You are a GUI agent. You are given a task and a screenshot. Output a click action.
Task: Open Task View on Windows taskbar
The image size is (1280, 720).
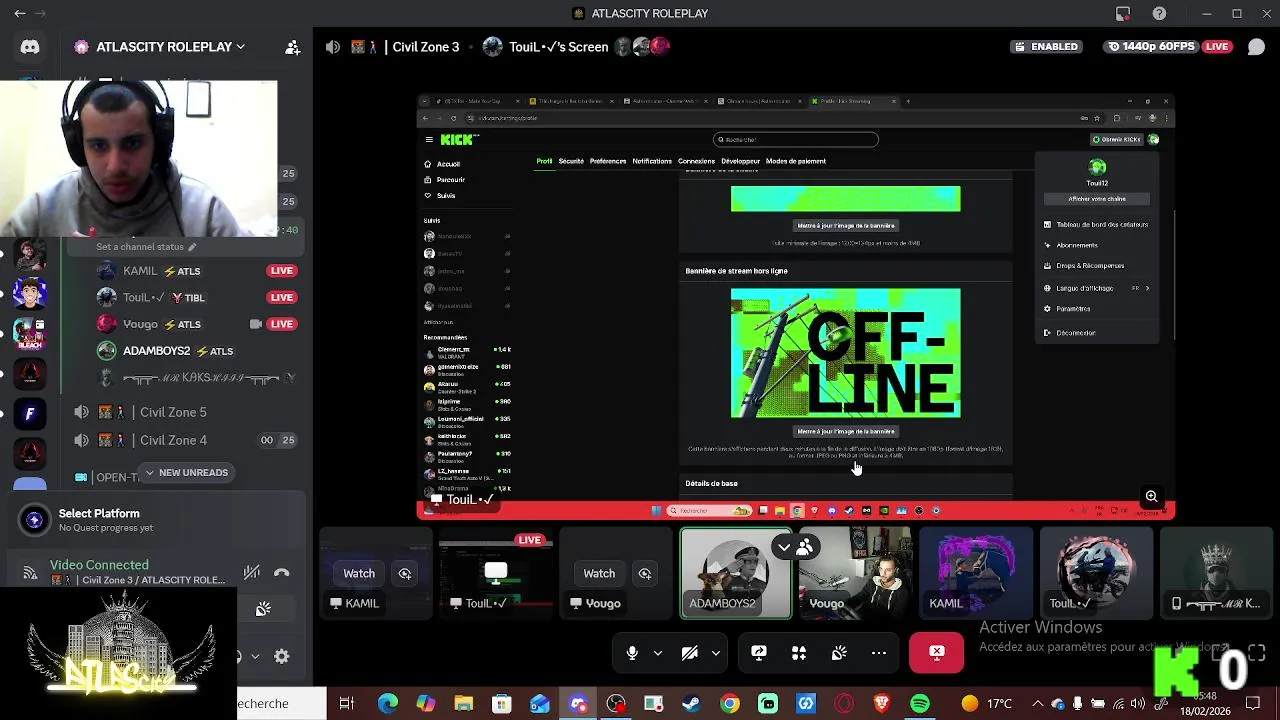pyautogui.click(x=347, y=704)
